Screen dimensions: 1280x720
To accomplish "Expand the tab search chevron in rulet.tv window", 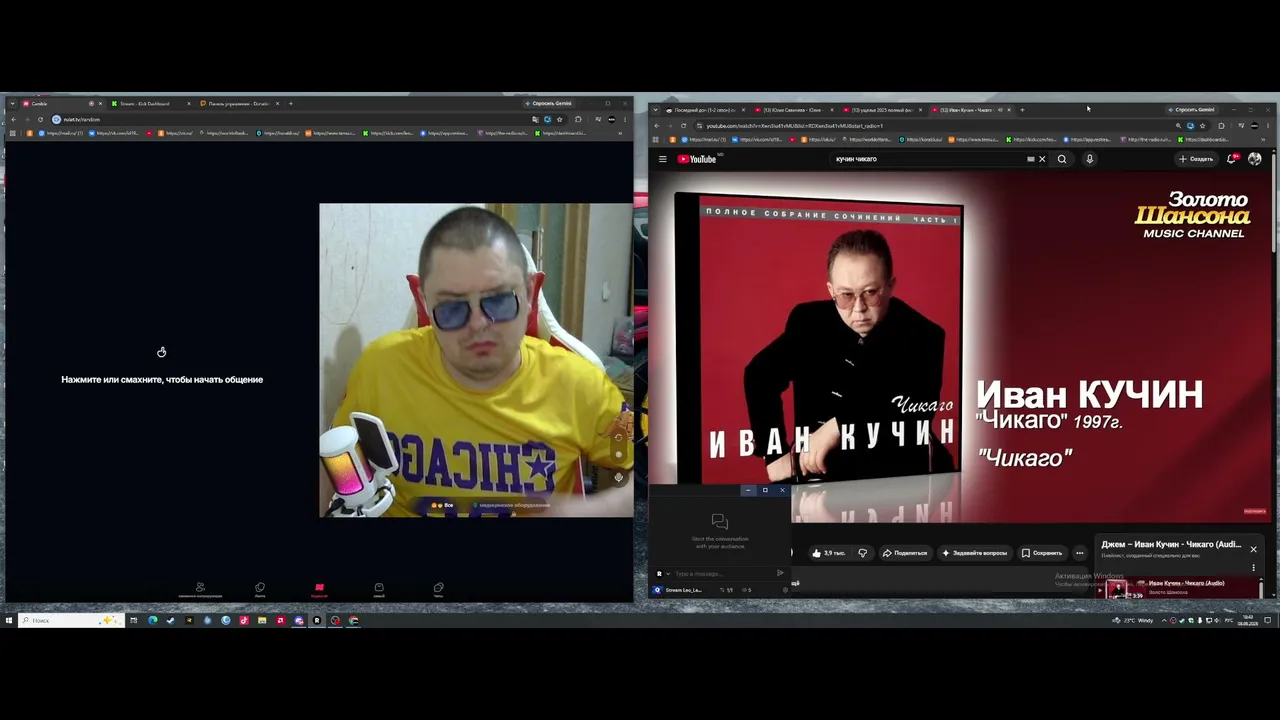I will 11,103.
